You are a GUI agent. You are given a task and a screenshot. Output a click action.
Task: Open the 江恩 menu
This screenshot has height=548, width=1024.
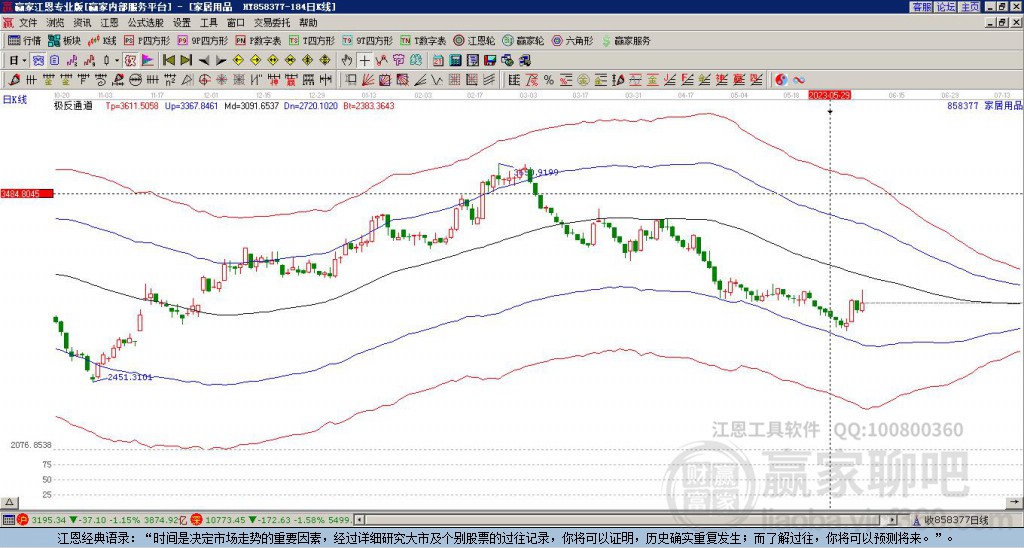tap(109, 23)
